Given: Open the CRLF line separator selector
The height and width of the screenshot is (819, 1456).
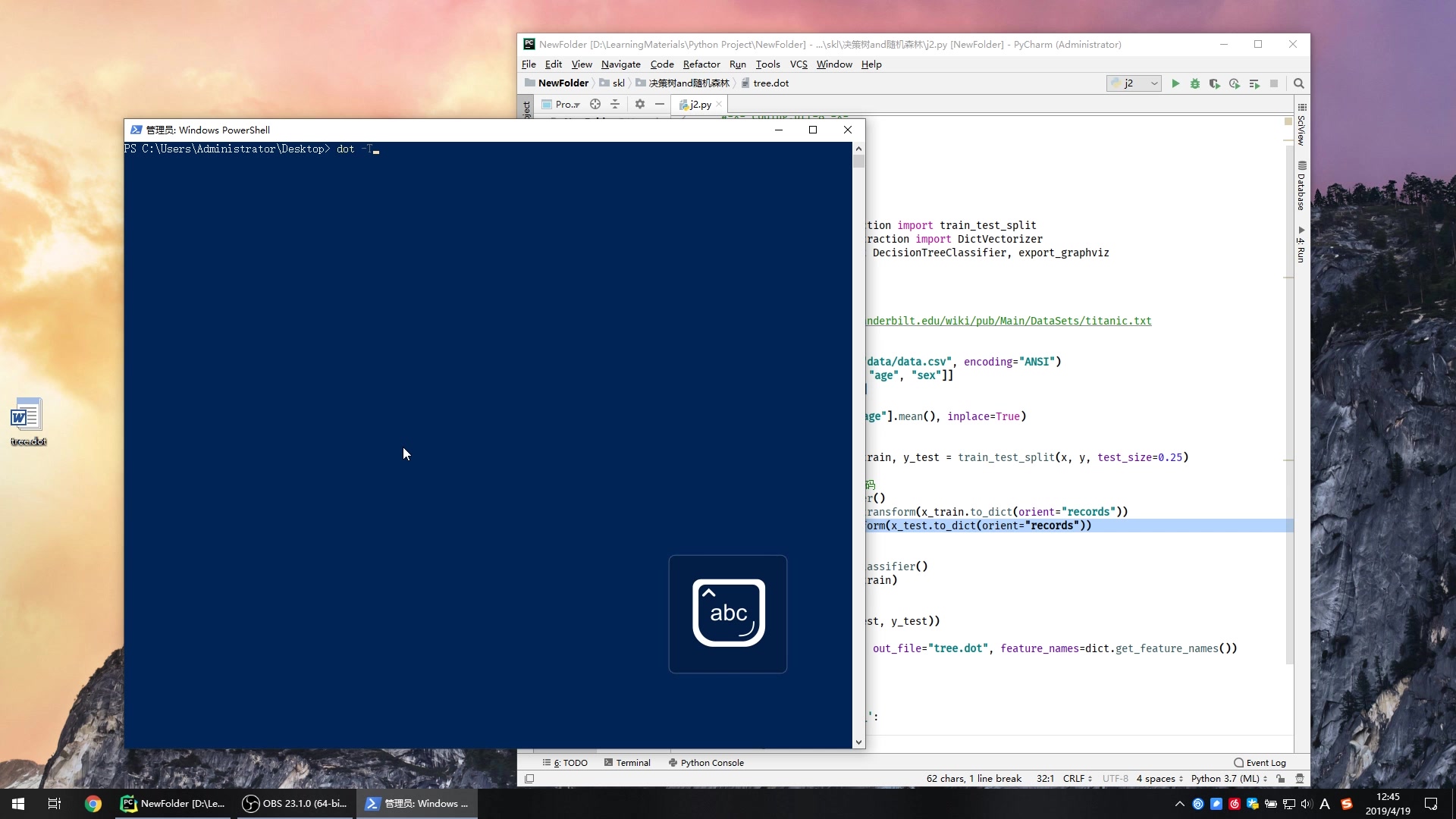Looking at the screenshot, I should pos(1077,779).
